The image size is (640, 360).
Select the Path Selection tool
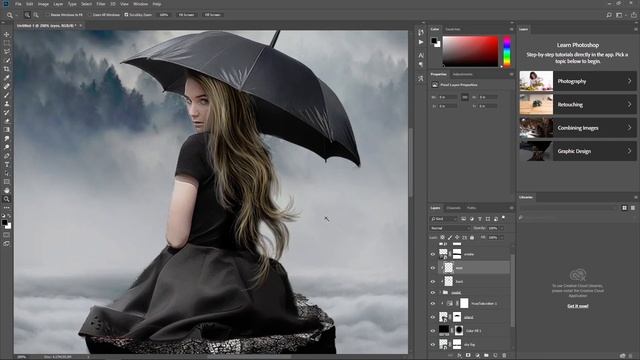pyautogui.click(x=7, y=173)
